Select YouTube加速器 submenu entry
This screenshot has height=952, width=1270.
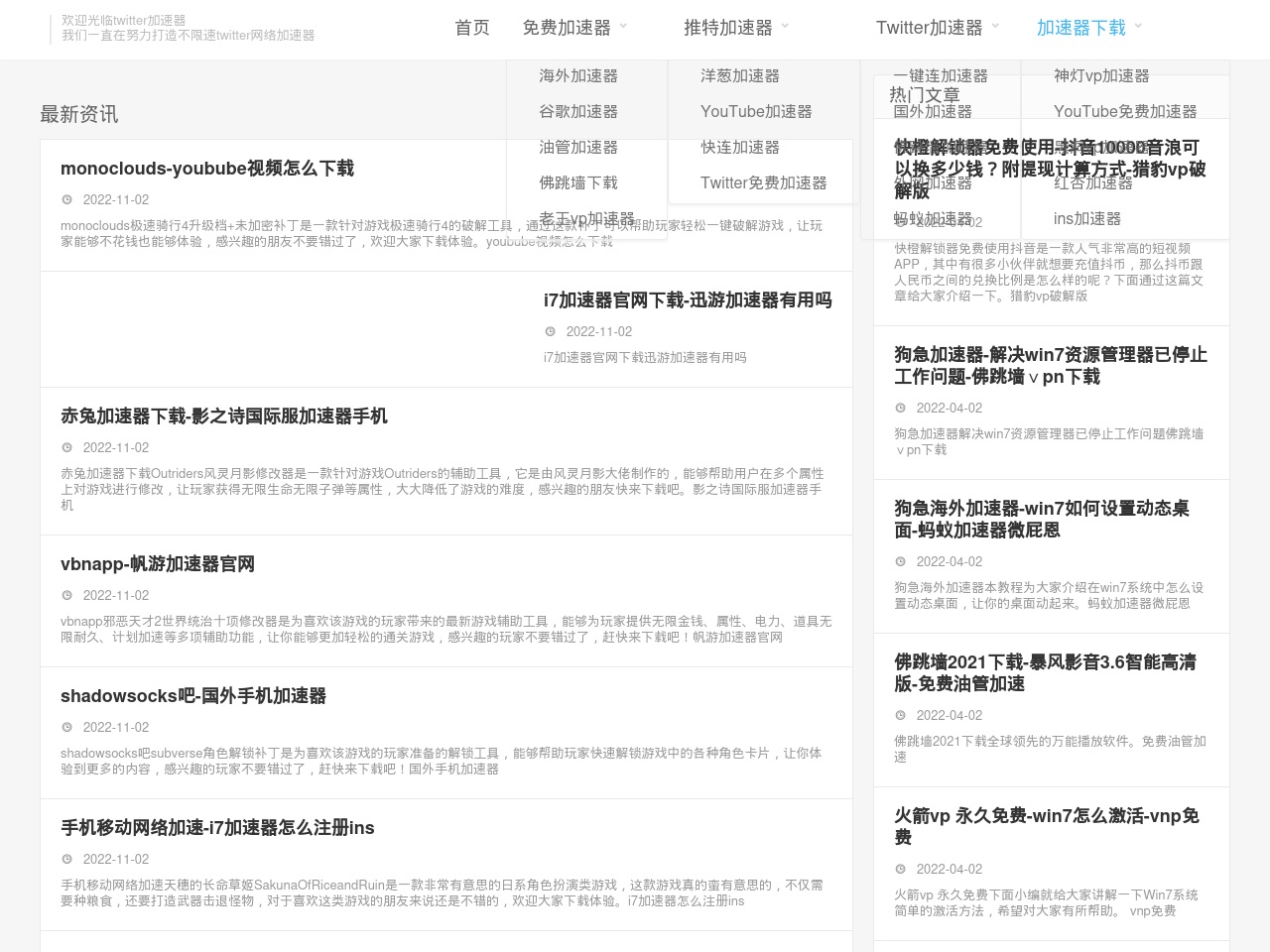pos(756,111)
